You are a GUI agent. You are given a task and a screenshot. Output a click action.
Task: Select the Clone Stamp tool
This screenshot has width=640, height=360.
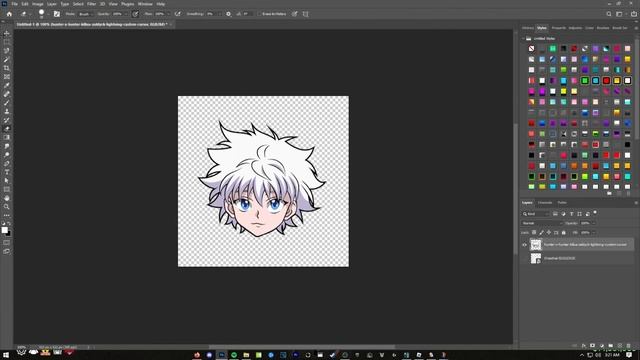tap(7, 111)
